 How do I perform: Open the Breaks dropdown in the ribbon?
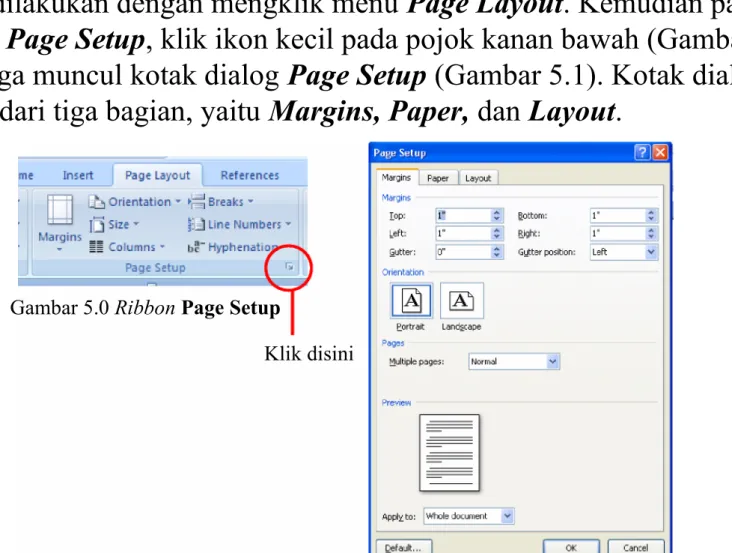(221, 202)
